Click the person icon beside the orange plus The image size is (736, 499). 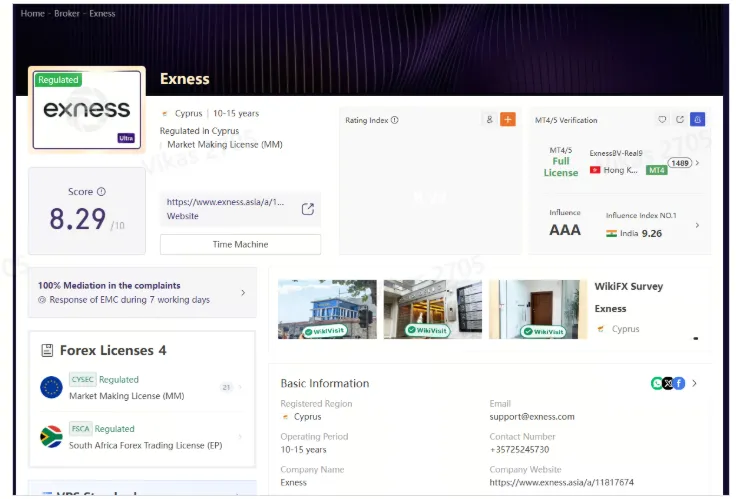click(490, 119)
